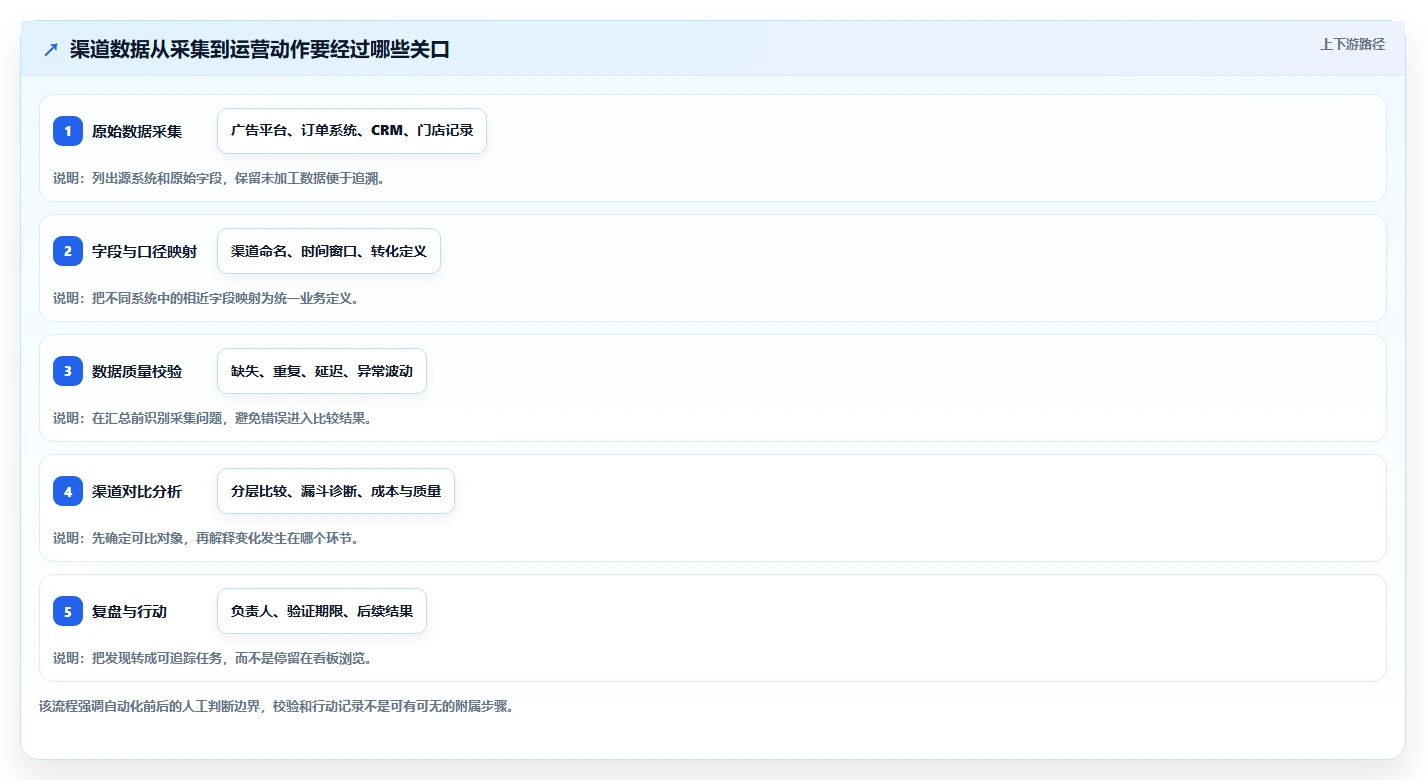Viewport: 1426px width, 780px height.
Task: Select the 字段与口径映射 step title
Action: click(x=144, y=251)
